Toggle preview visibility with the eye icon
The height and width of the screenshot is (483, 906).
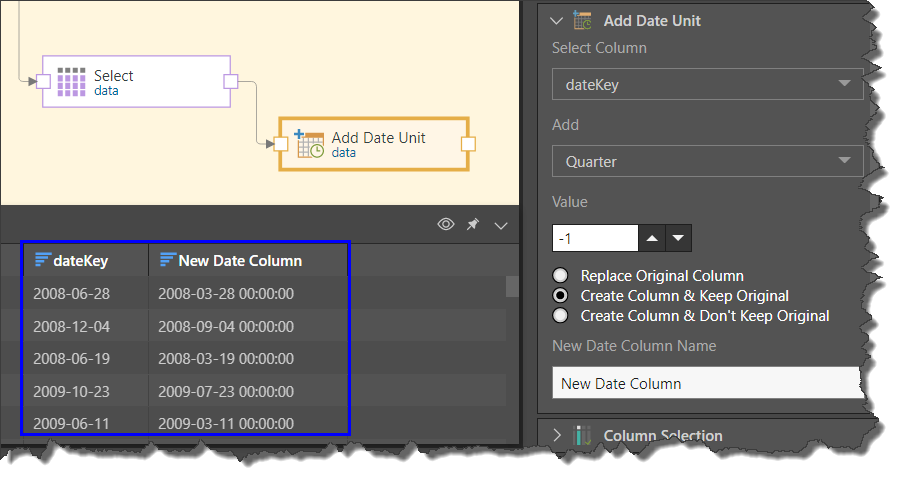point(446,225)
